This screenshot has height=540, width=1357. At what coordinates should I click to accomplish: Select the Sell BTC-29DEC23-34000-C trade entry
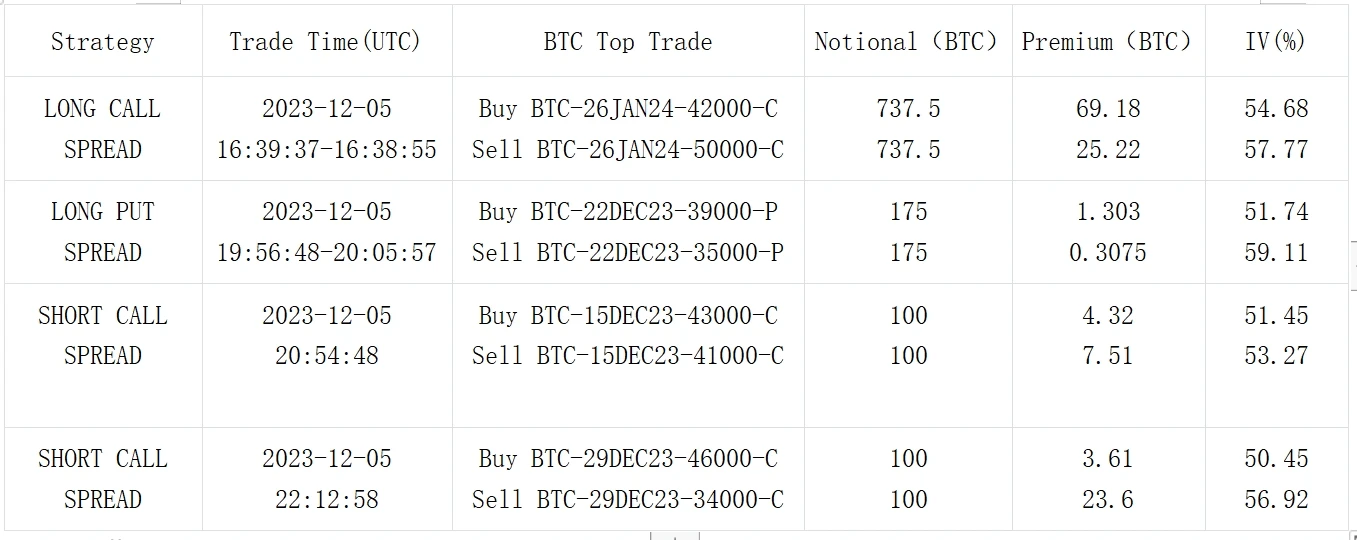pos(628,499)
